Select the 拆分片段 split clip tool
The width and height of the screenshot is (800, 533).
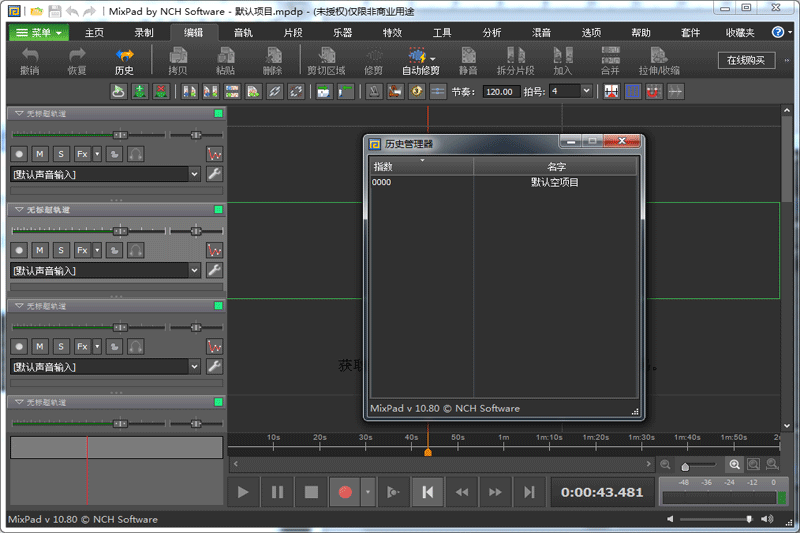coord(515,61)
